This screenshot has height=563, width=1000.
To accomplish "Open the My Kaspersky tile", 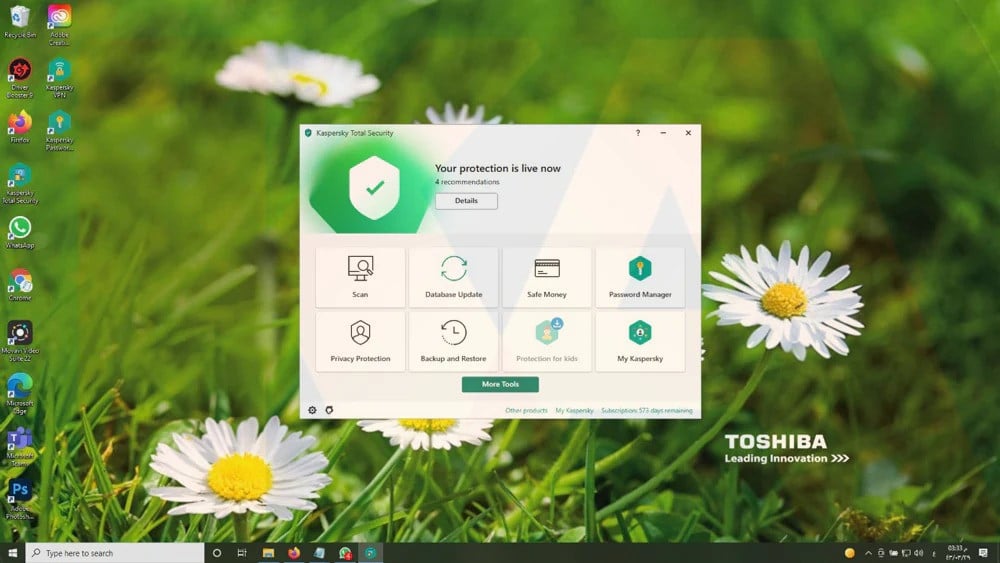I will point(640,342).
